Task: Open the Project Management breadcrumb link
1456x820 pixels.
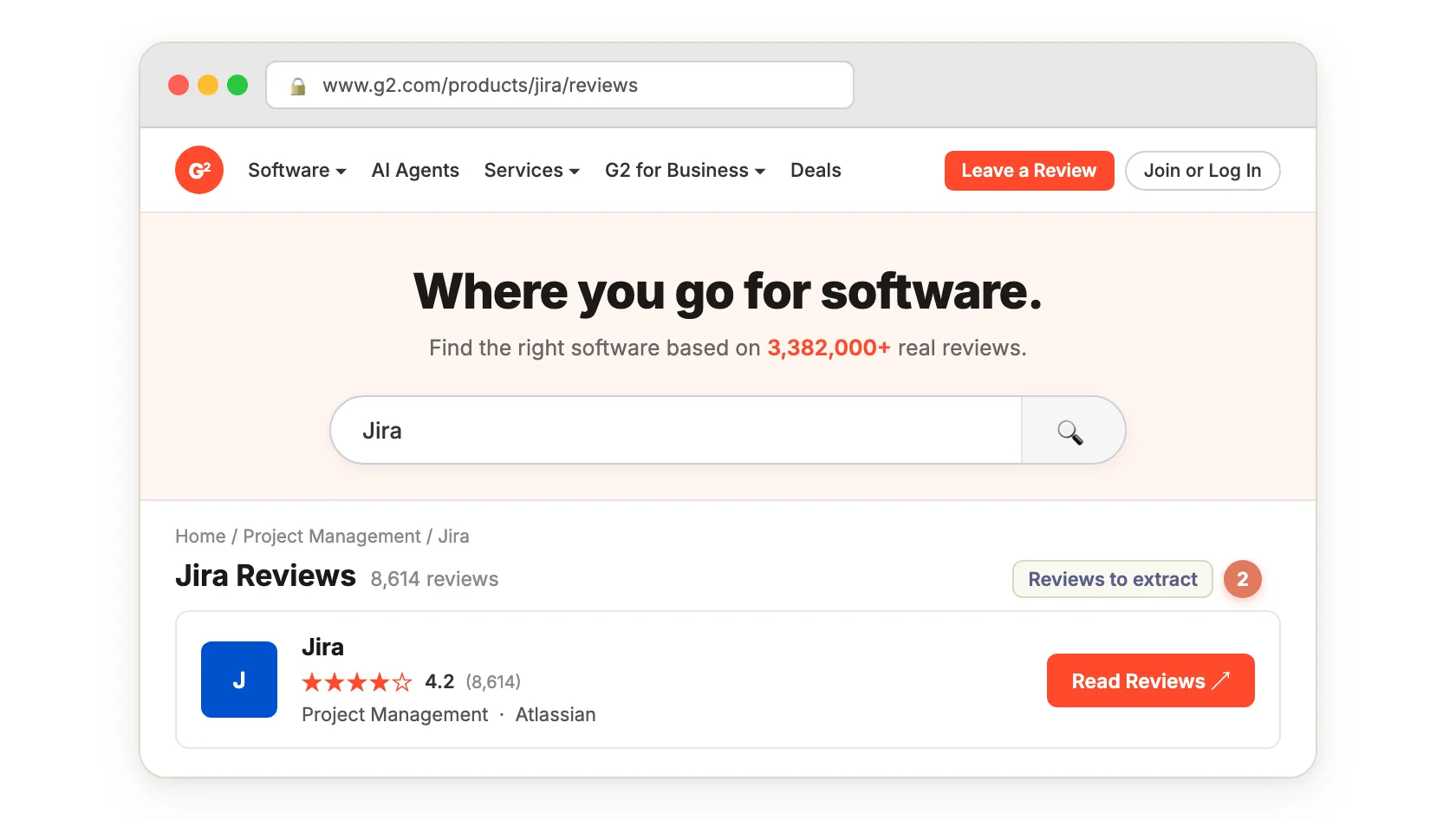Action: click(x=332, y=537)
